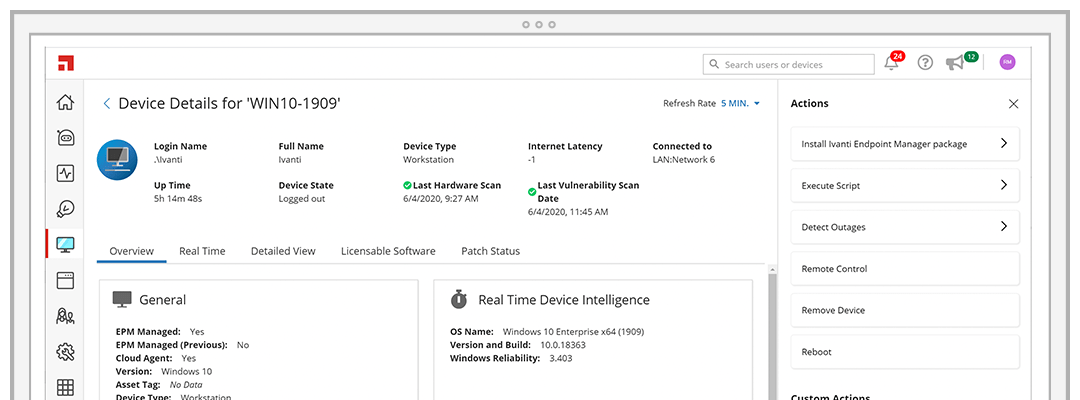The height and width of the screenshot is (400, 1080).
Task: Click the red Ivanti logo
Action: click(x=66, y=63)
